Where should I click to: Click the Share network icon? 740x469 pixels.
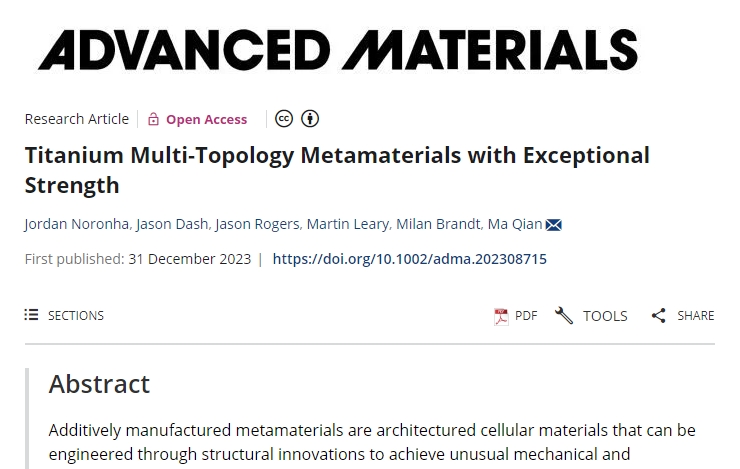coord(658,316)
